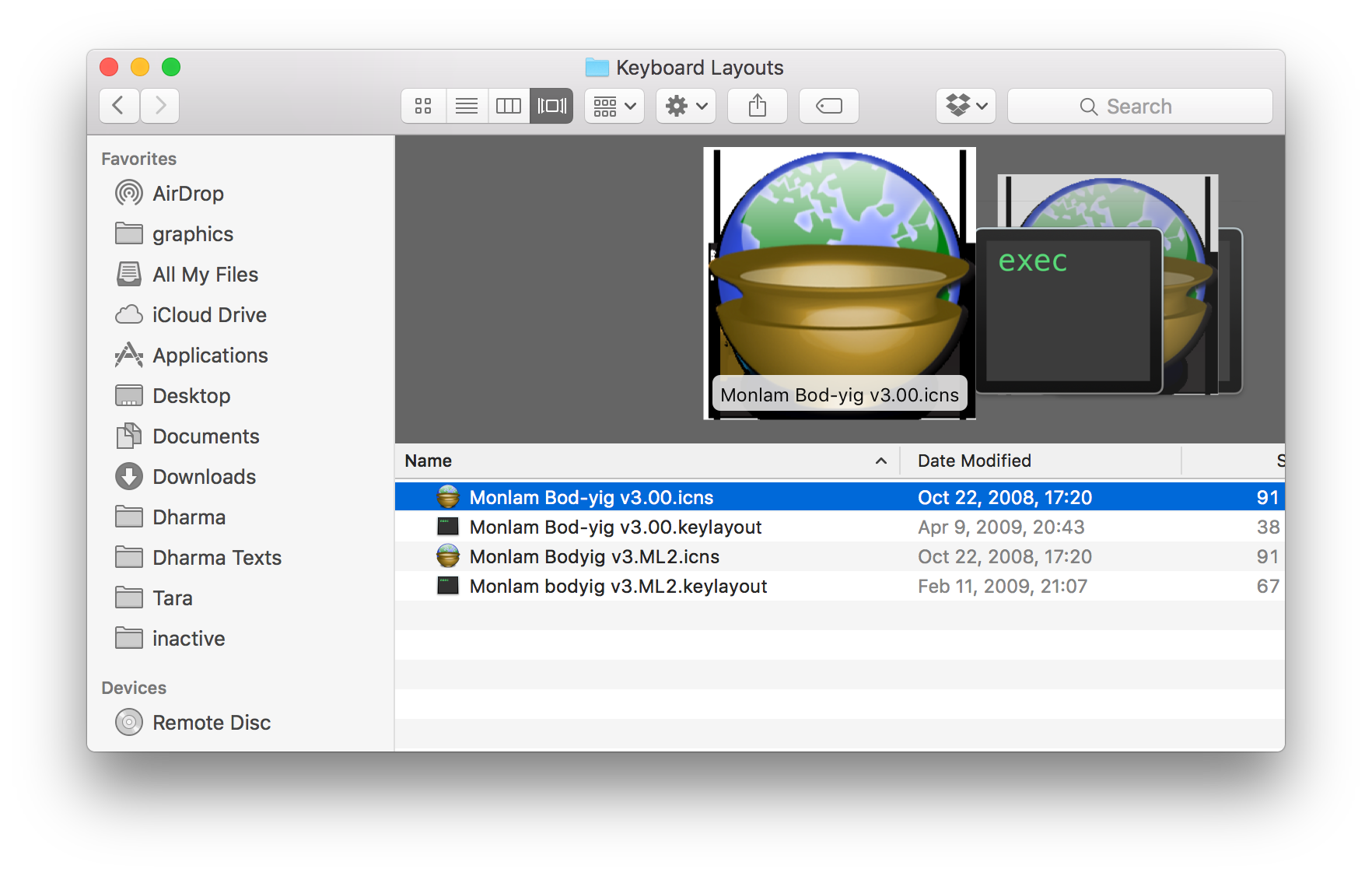Click in the Search field
Screen dimensions: 1372x876
pos(1140,106)
